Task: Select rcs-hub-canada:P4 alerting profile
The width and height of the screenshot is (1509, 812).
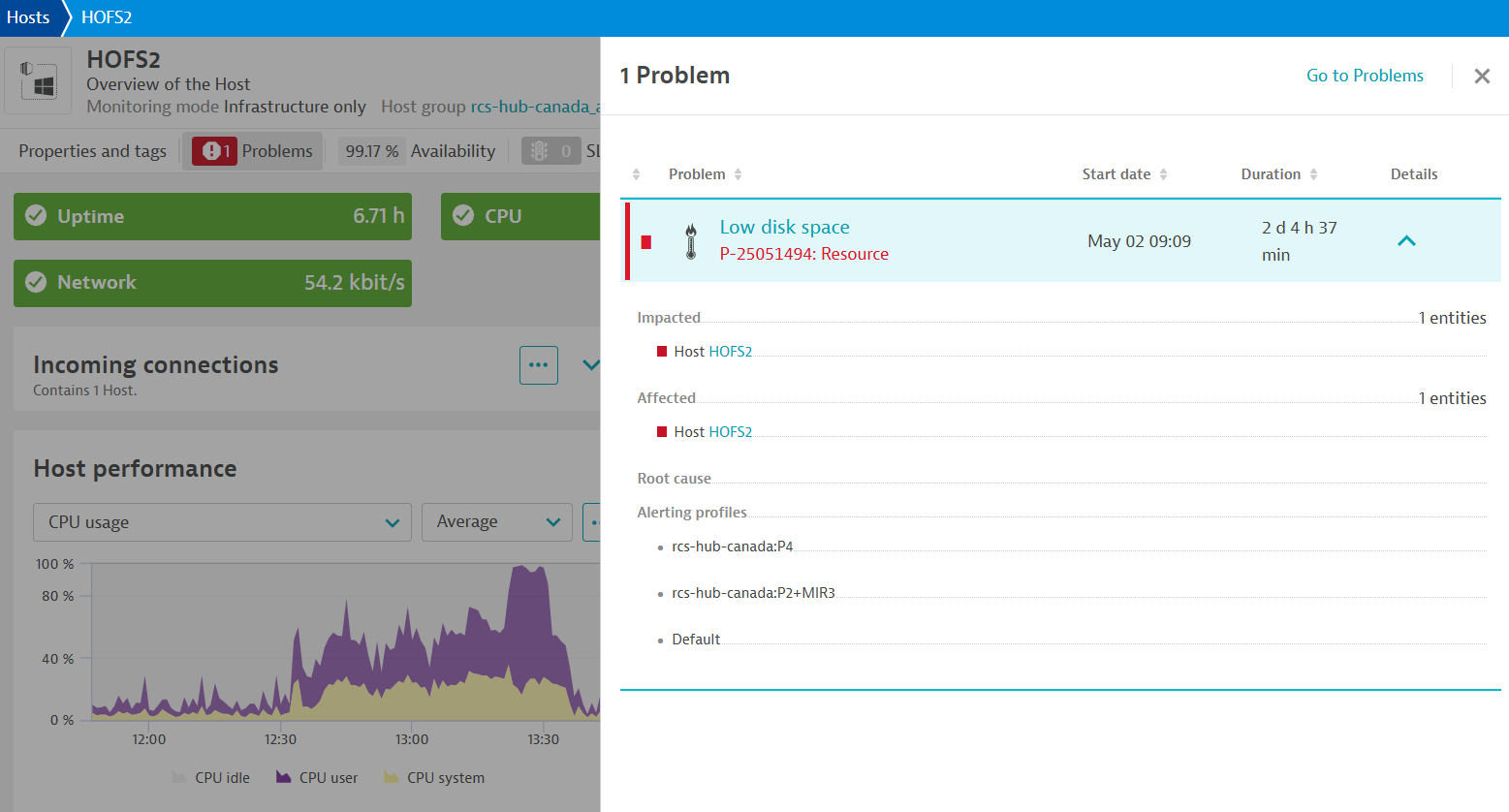Action: (733, 547)
